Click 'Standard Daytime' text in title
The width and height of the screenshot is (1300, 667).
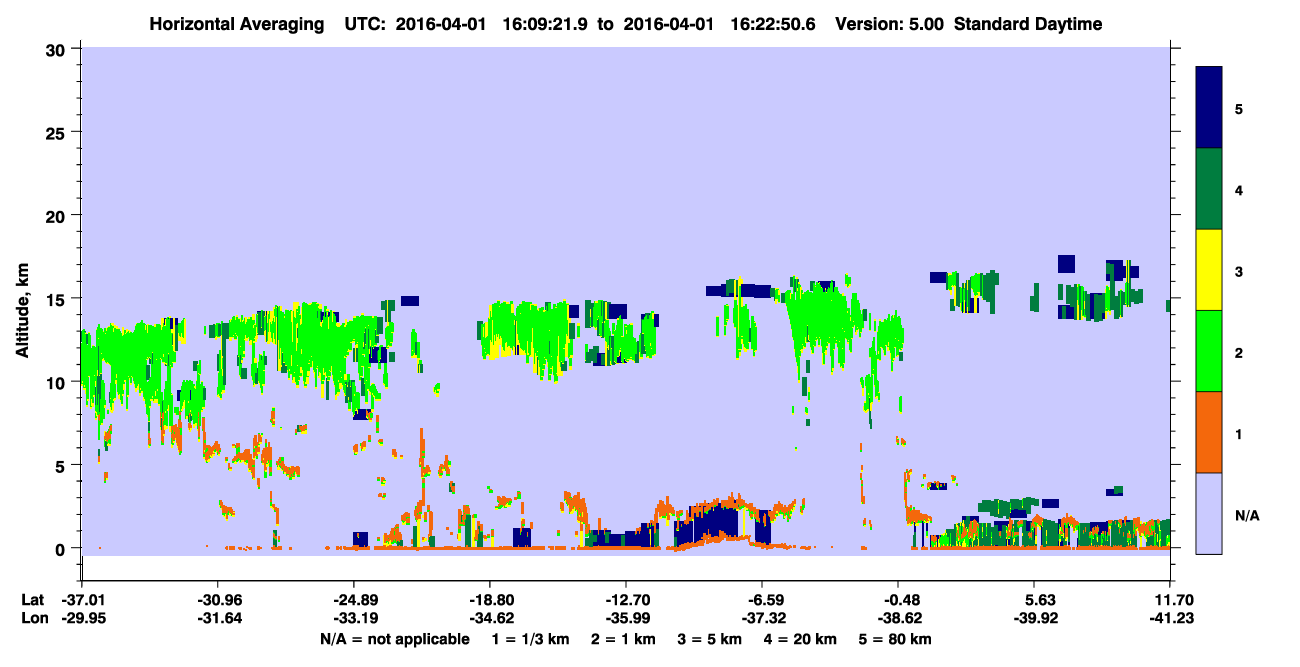pyautogui.click(x=1028, y=24)
